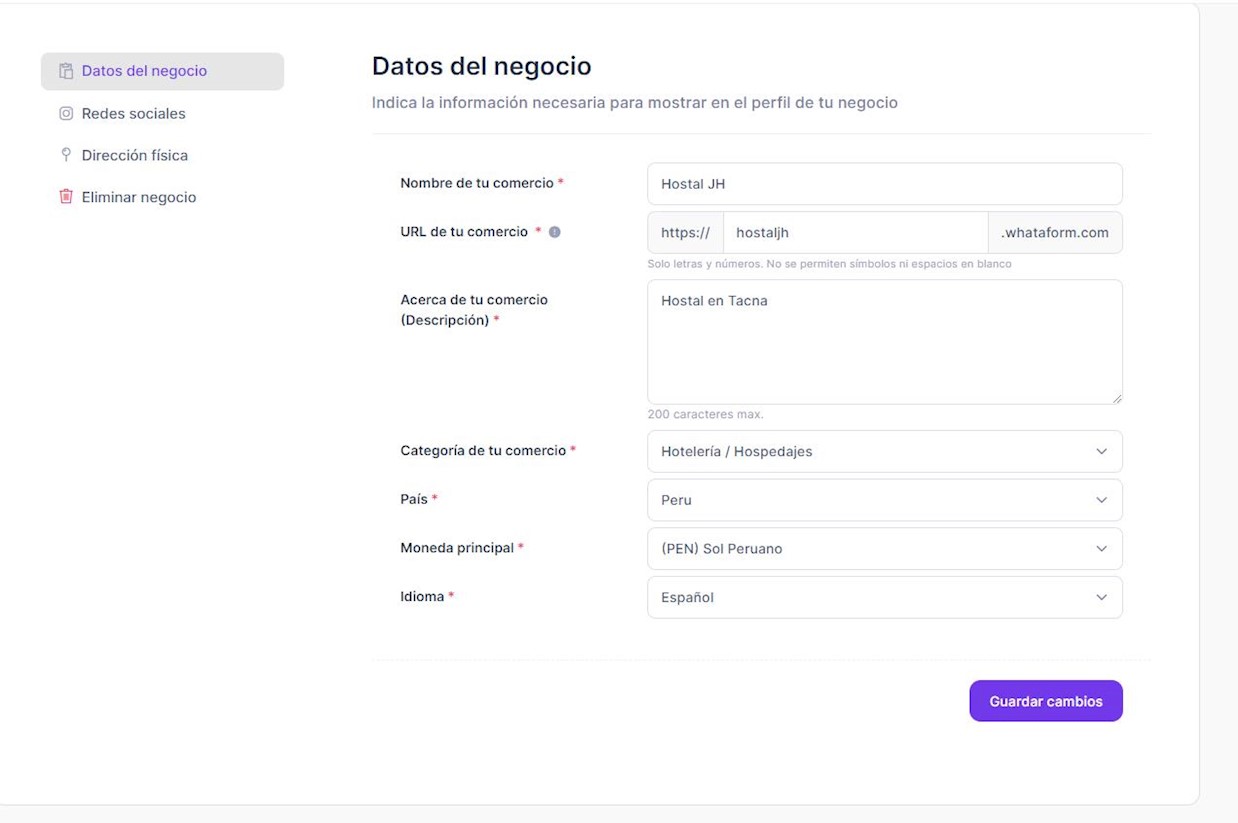Click the URL de tu comercio label
1238x823 pixels.
[464, 231]
